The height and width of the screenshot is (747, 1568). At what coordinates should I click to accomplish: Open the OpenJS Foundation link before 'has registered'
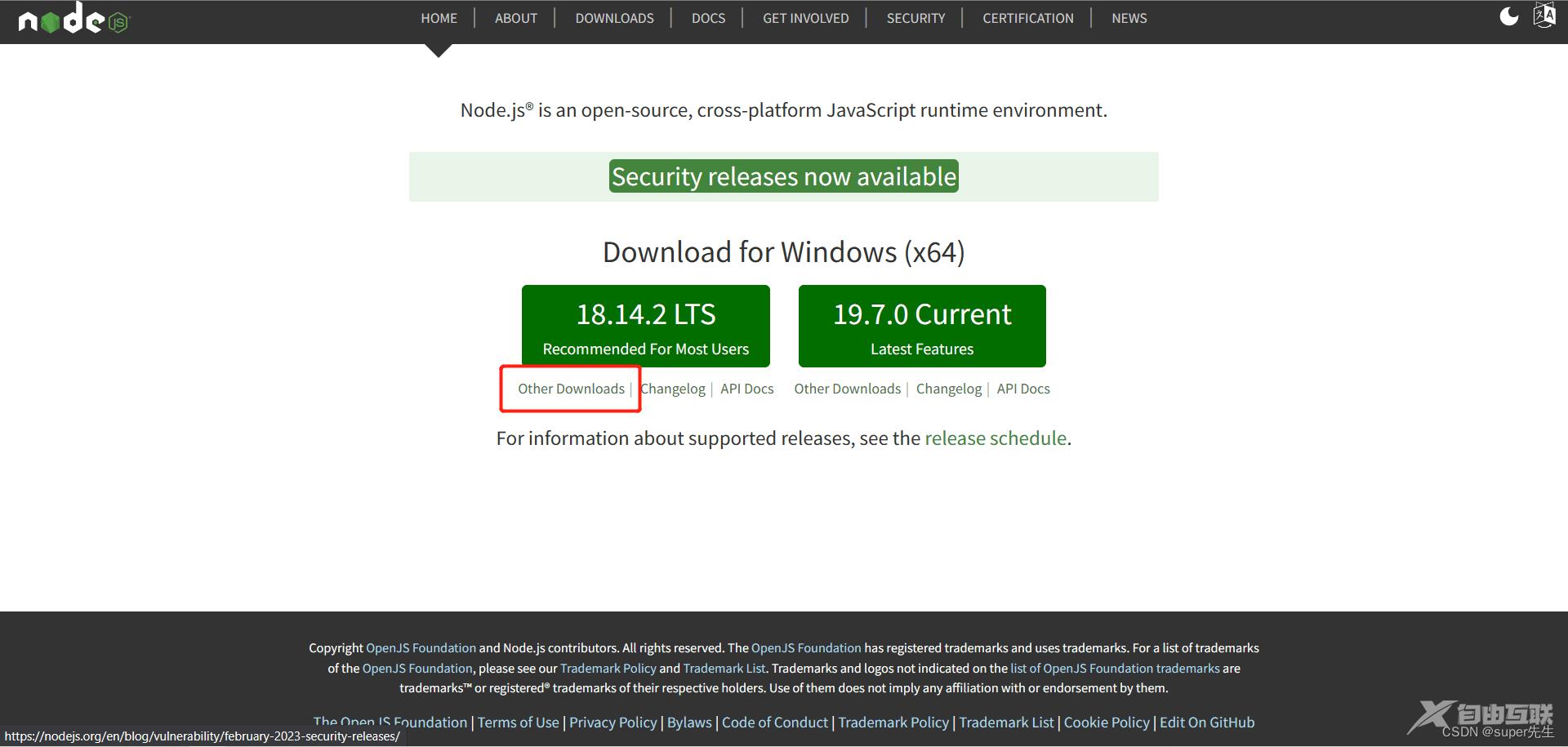click(x=806, y=647)
